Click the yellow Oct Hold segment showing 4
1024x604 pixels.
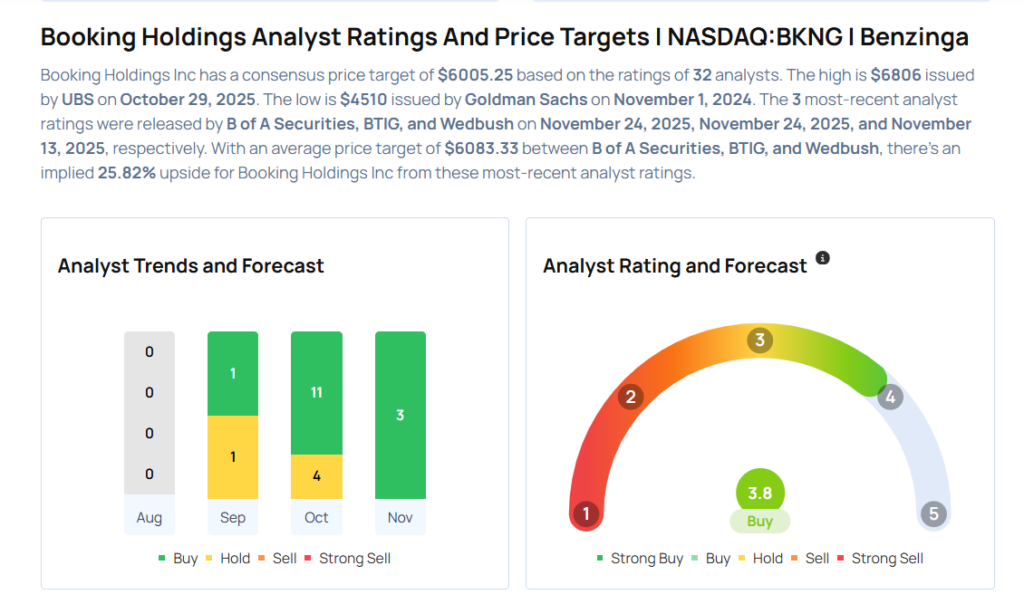[316, 476]
